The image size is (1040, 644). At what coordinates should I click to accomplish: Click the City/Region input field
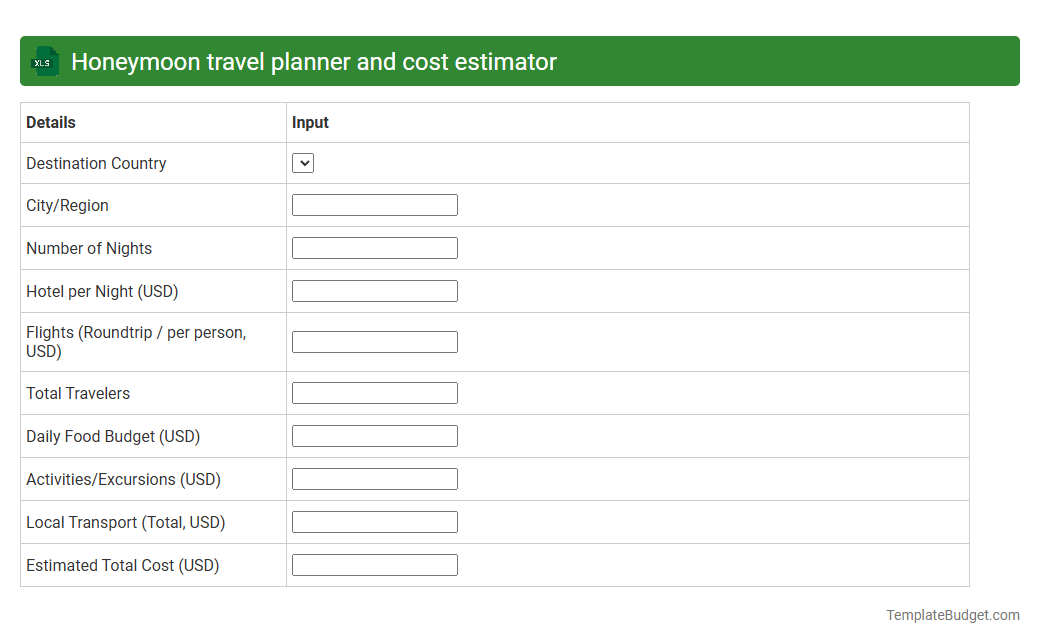374,204
